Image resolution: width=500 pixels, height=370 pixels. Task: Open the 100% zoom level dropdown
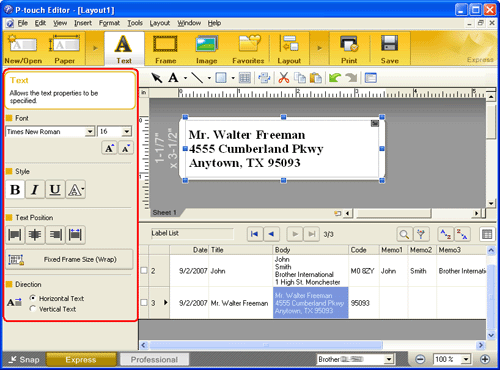tap(466, 359)
